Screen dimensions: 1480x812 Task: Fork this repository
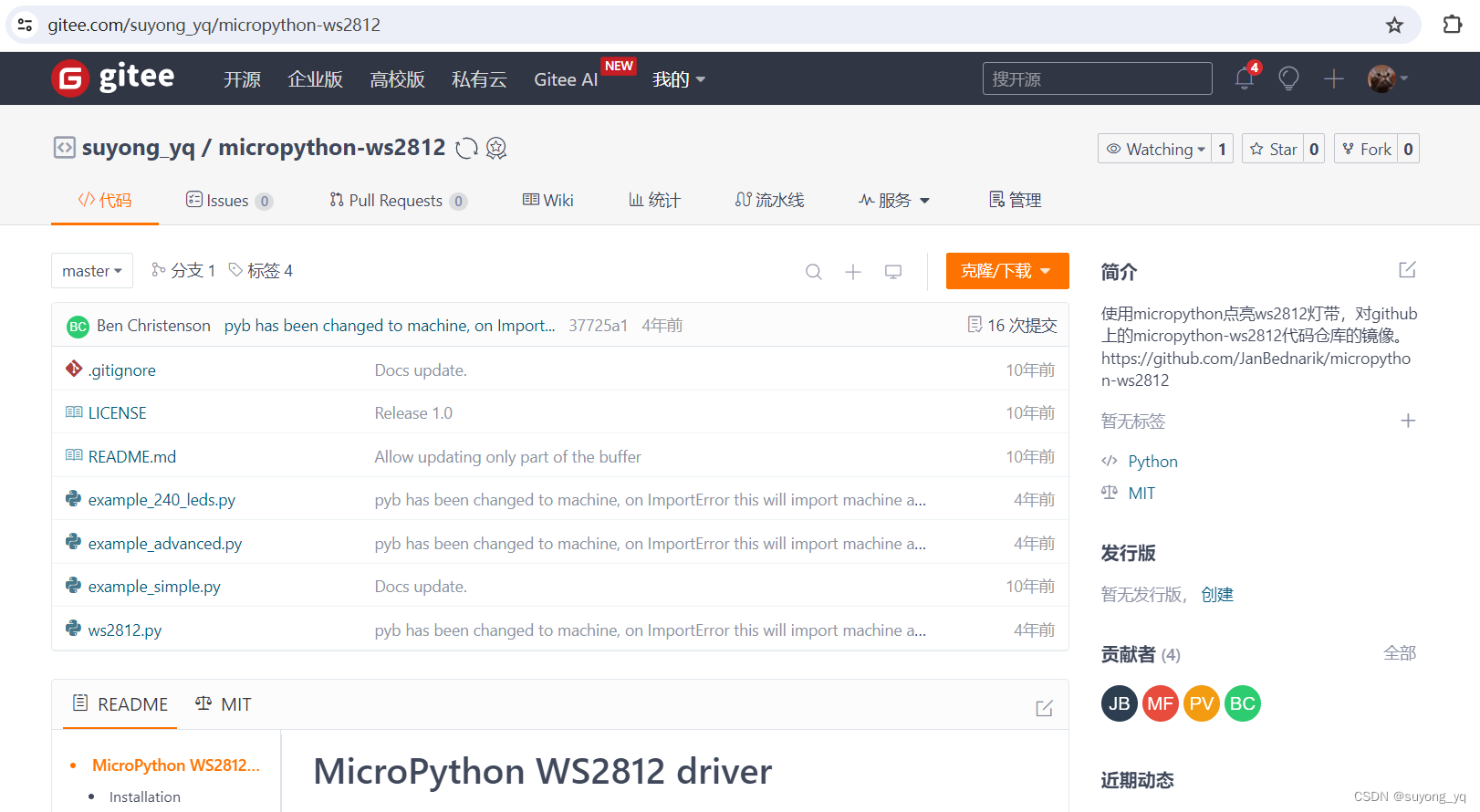point(1366,149)
